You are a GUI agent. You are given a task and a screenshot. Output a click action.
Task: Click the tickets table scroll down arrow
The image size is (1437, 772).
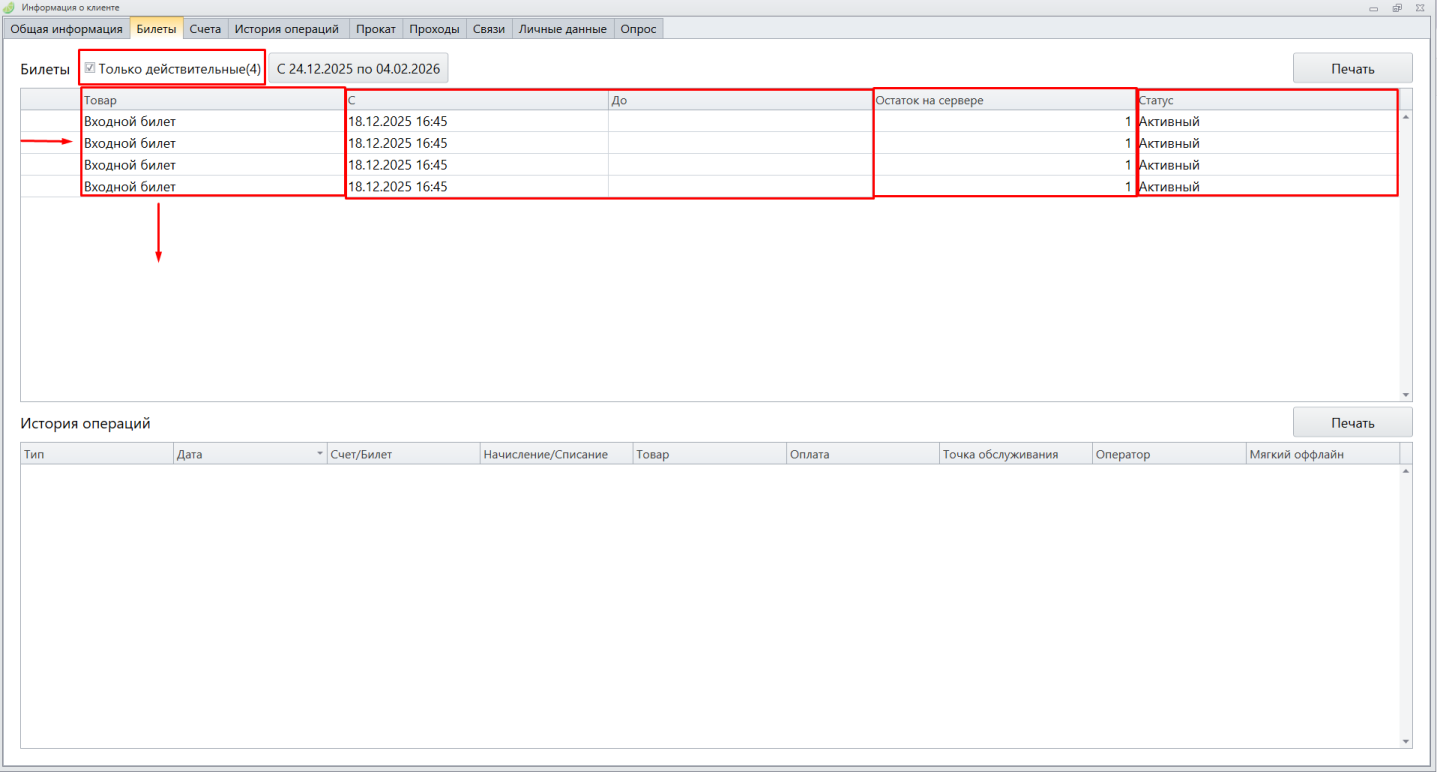1406,394
